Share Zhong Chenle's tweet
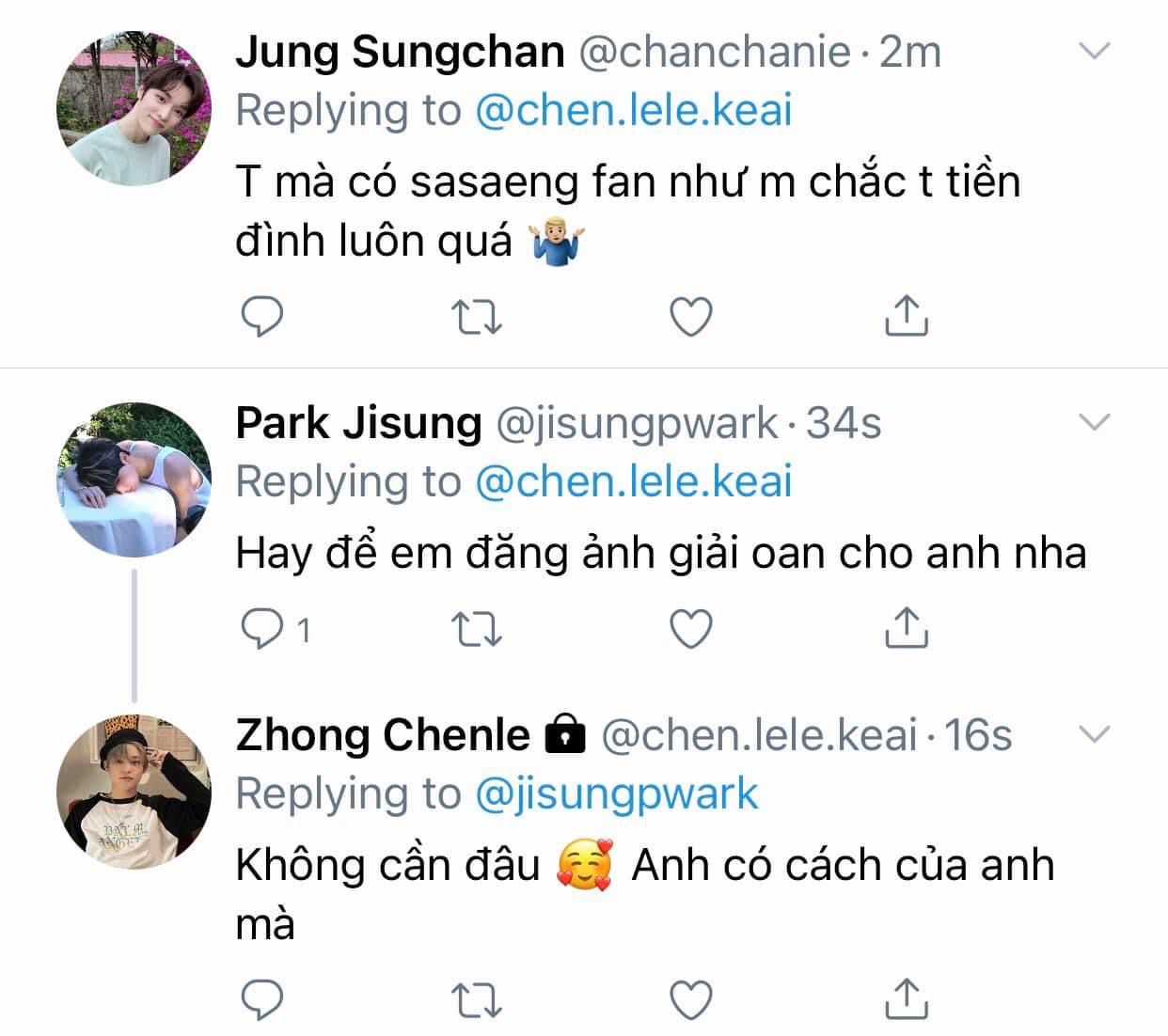 [907, 999]
